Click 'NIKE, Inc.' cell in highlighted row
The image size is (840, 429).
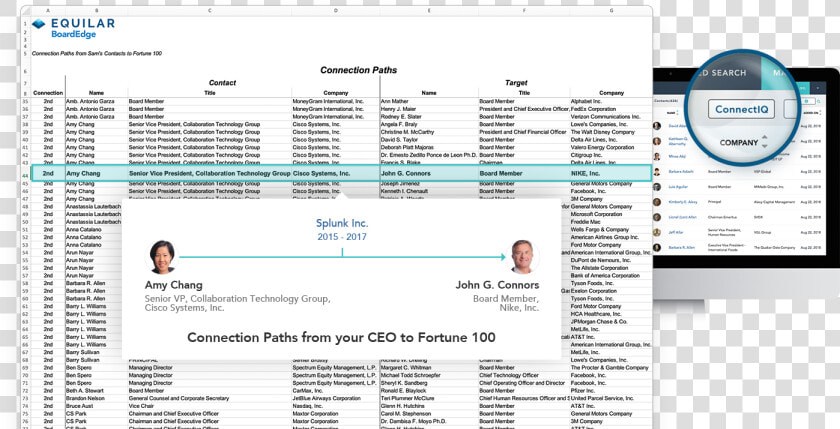coord(585,174)
